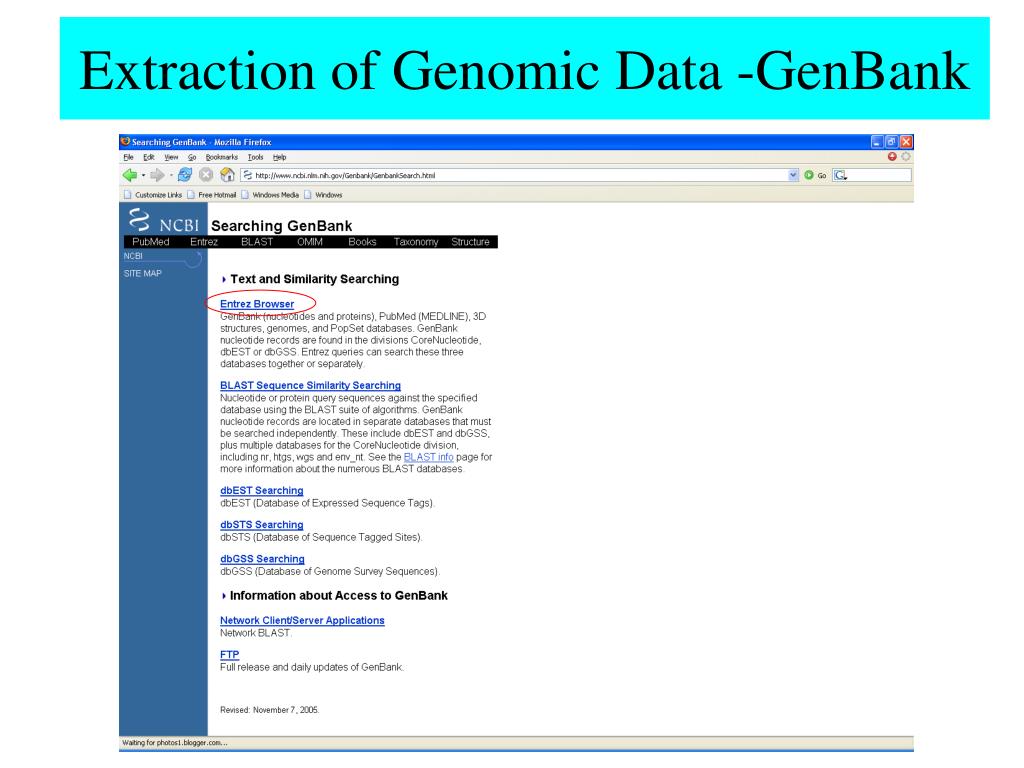Select BLAST in the NCBI nav bar
1024x768 pixels.
(x=257, y=242)
